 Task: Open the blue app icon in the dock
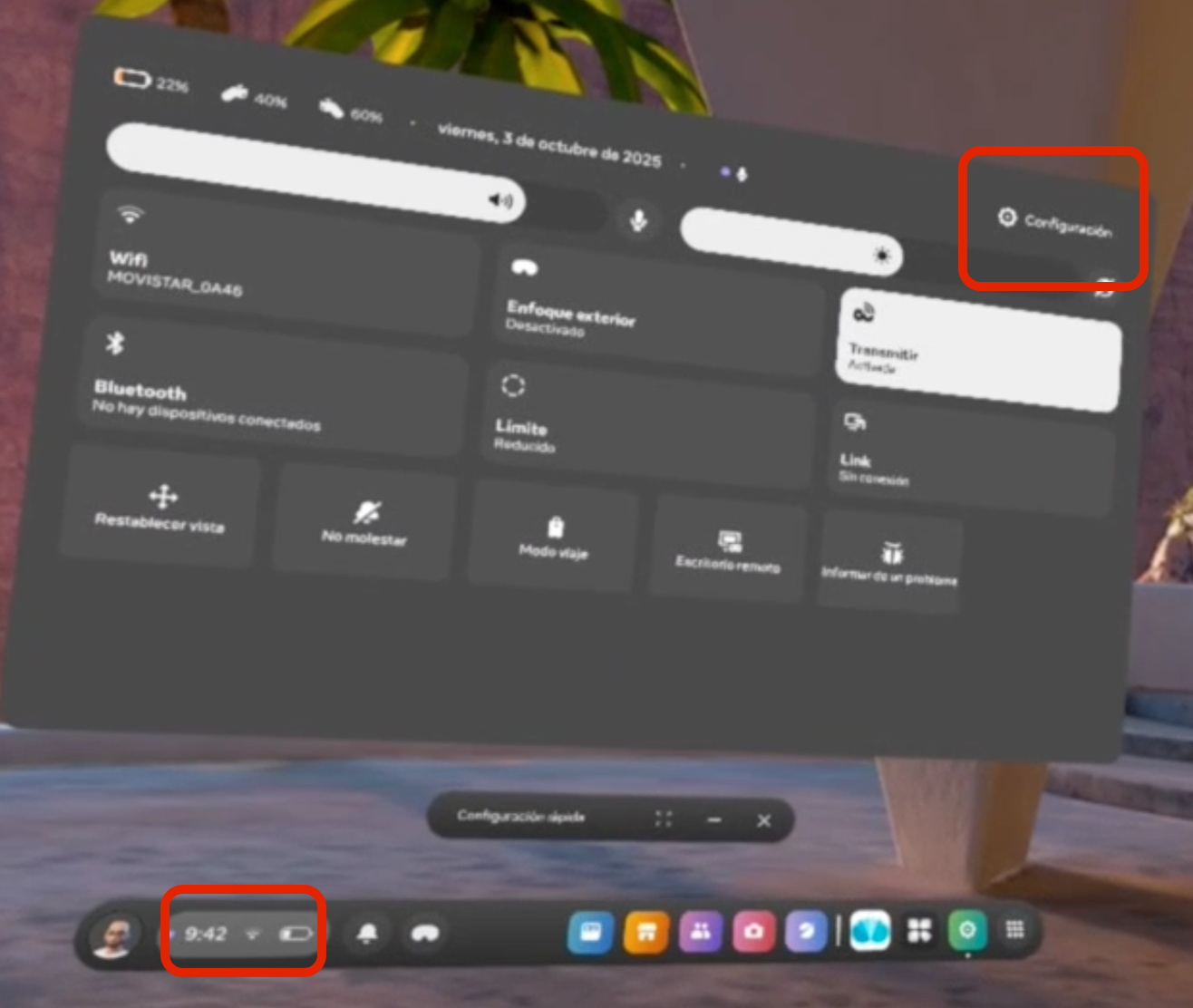click(590, 932)
